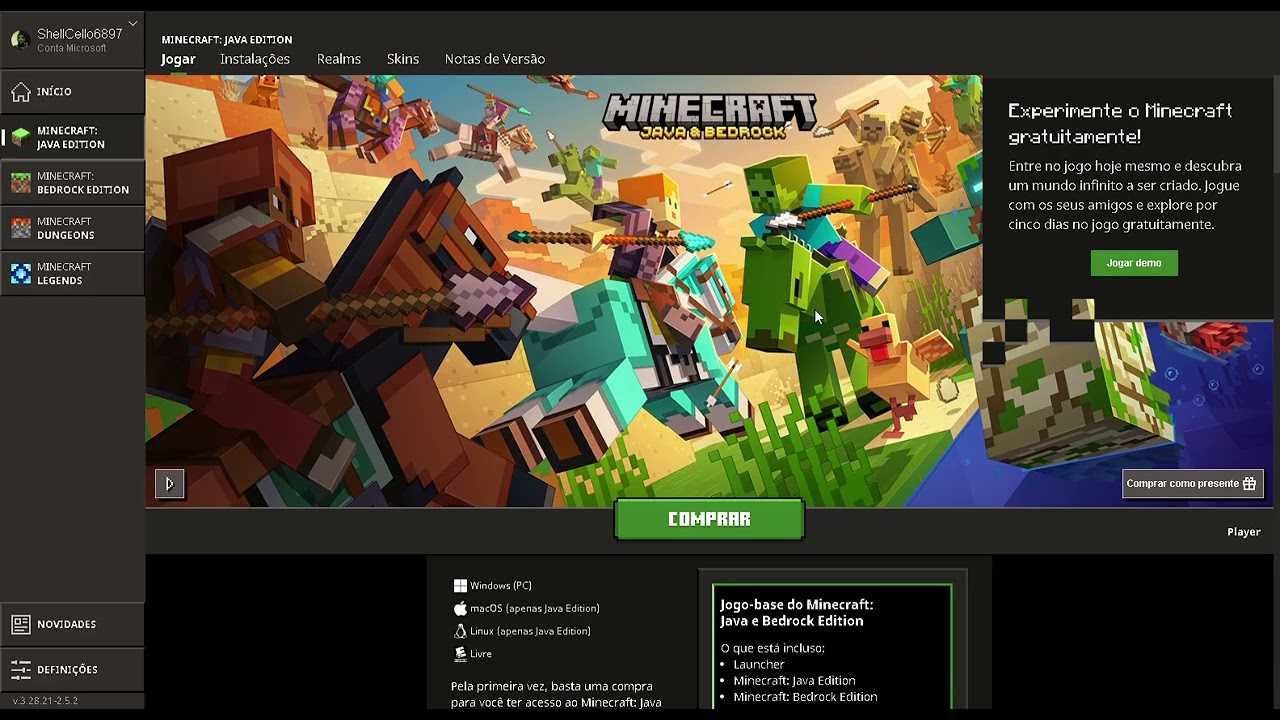Click the green COMPRAR button

709,519
